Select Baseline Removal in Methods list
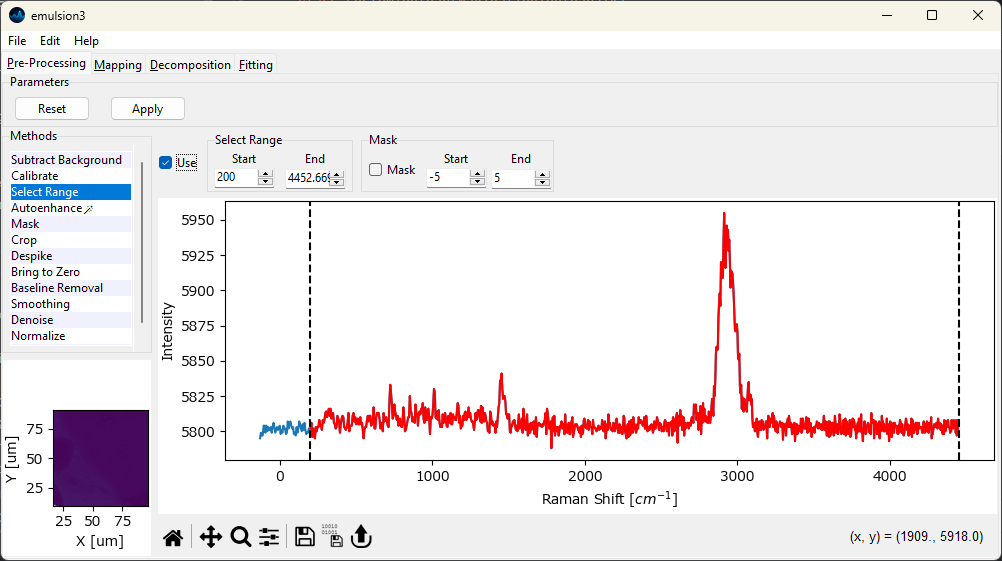This screenshot has width=1002, height=561. (x=57, y=288)
